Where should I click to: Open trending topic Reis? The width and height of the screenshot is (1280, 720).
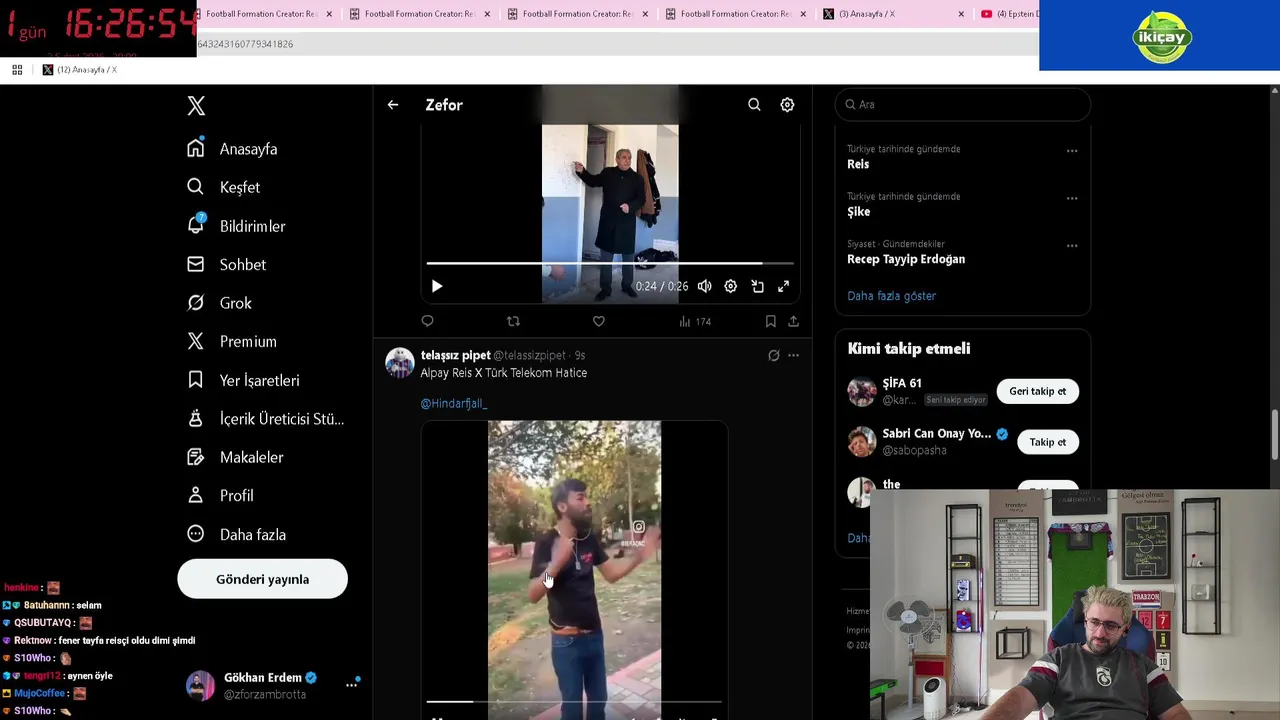[x=858, y=164]
